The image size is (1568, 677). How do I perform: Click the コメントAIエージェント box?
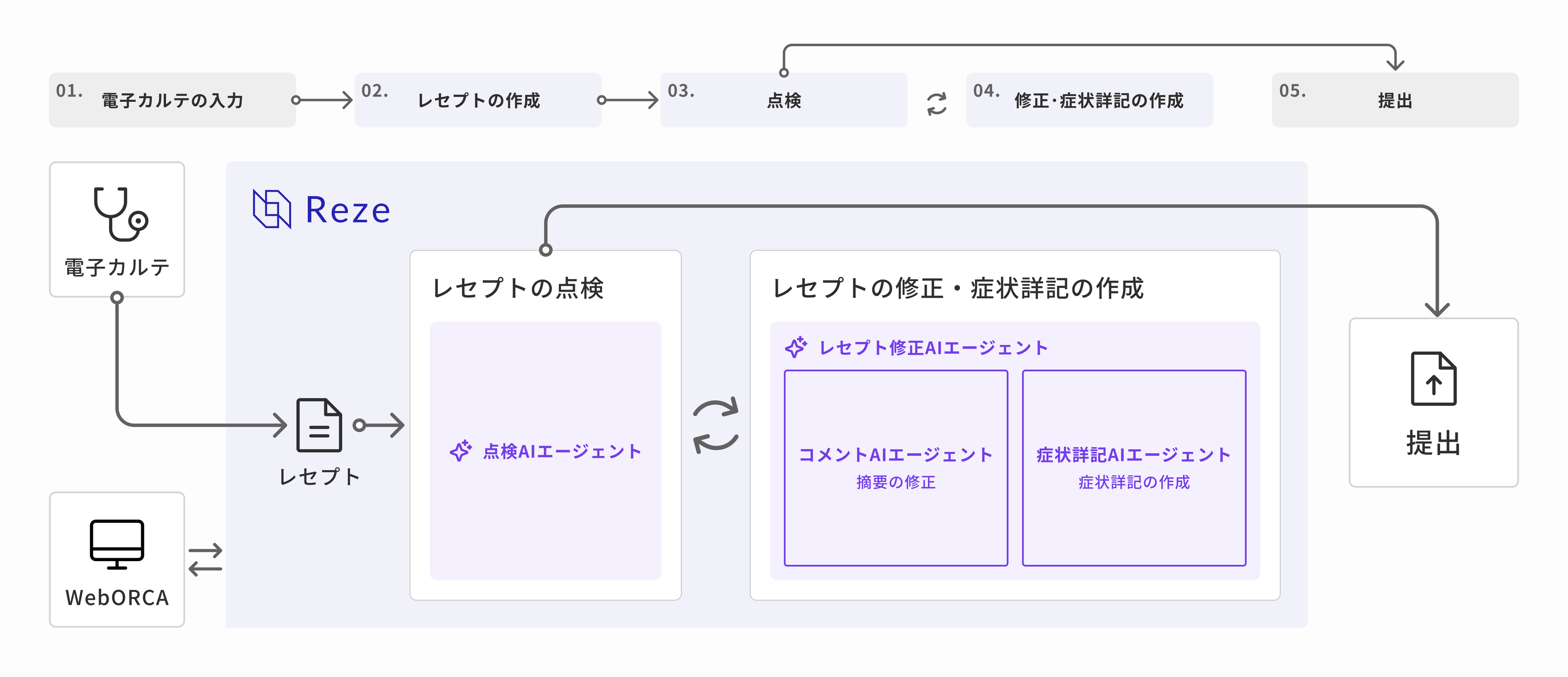coord(895,467)
